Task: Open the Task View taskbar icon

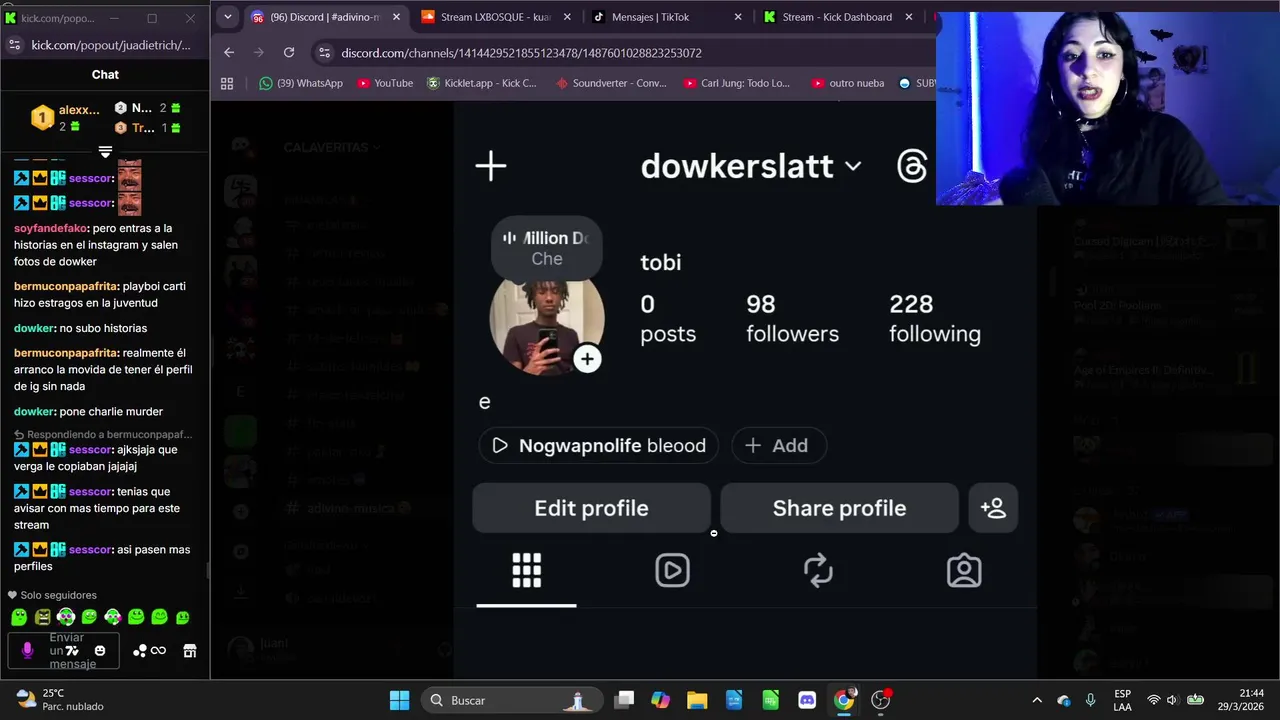Action: point(624,700)
